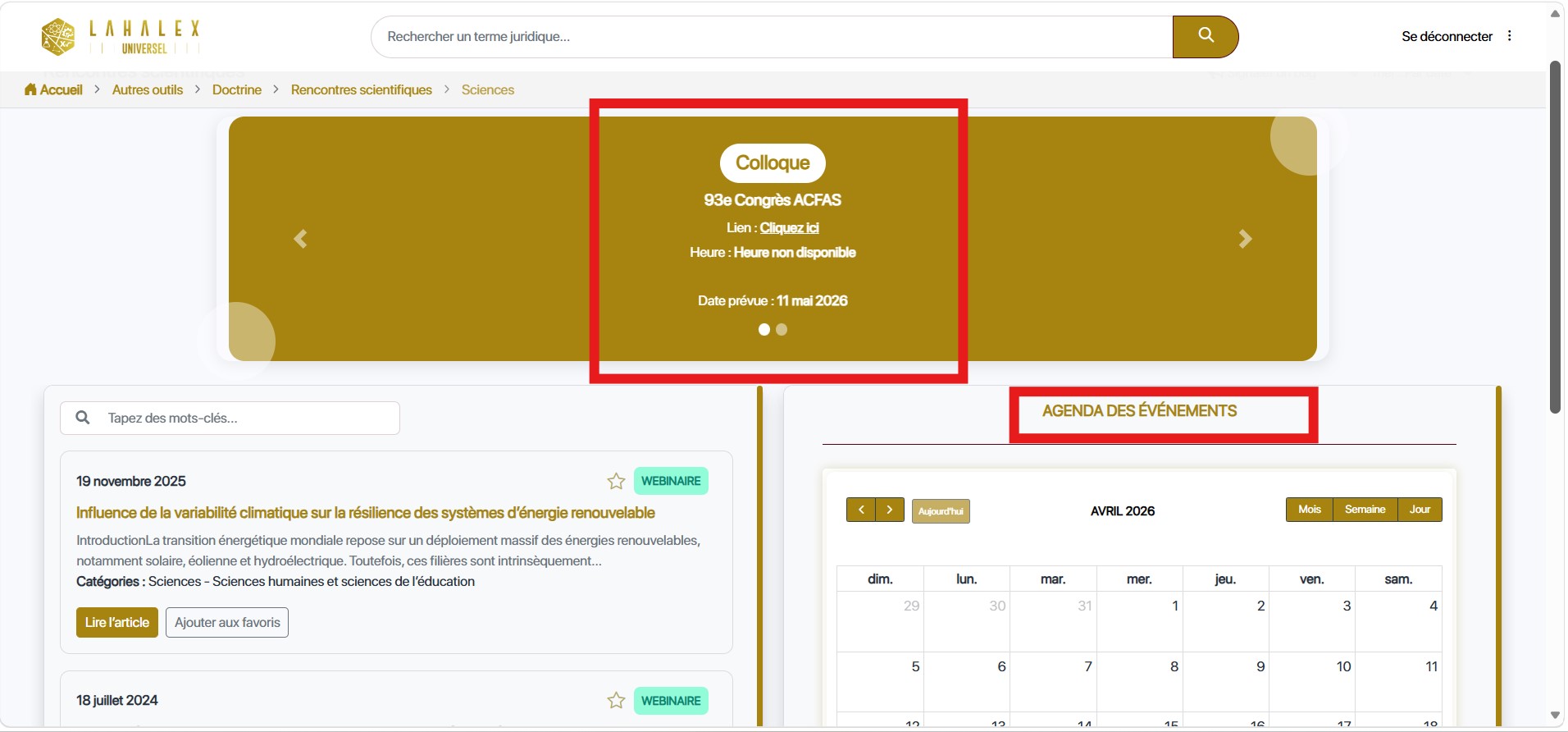Focus the Tapez des mots-clés field
The width and height of the screenshot is (1568, 732).
coord(230,418)
